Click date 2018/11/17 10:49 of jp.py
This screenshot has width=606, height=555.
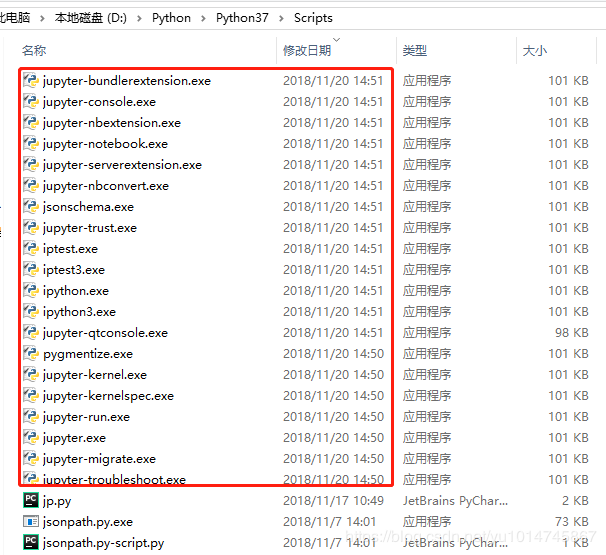click(333, 501)
